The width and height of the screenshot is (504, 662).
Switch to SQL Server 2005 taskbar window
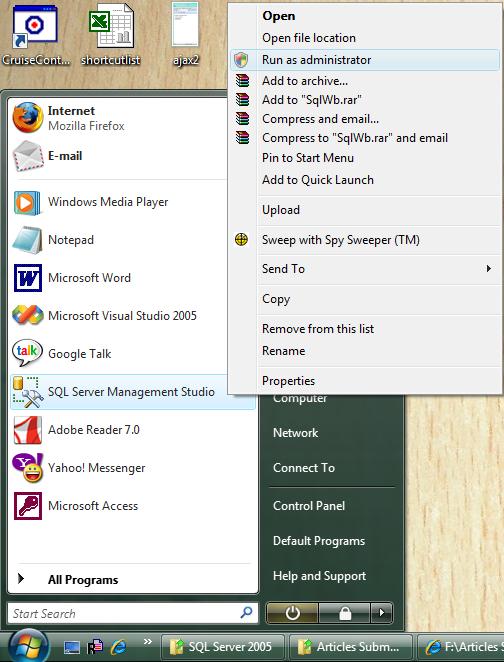(222, 647)
